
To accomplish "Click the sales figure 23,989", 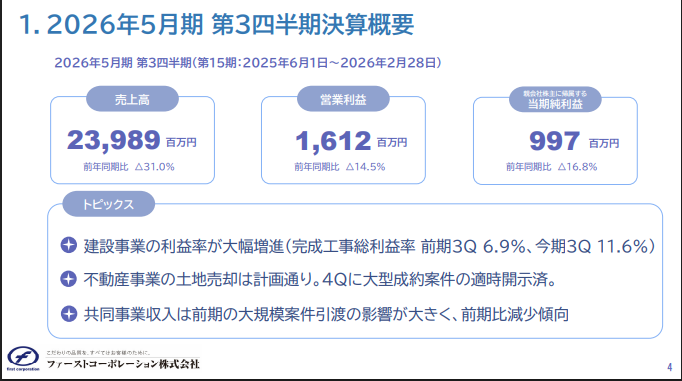I will click(114, 140).
